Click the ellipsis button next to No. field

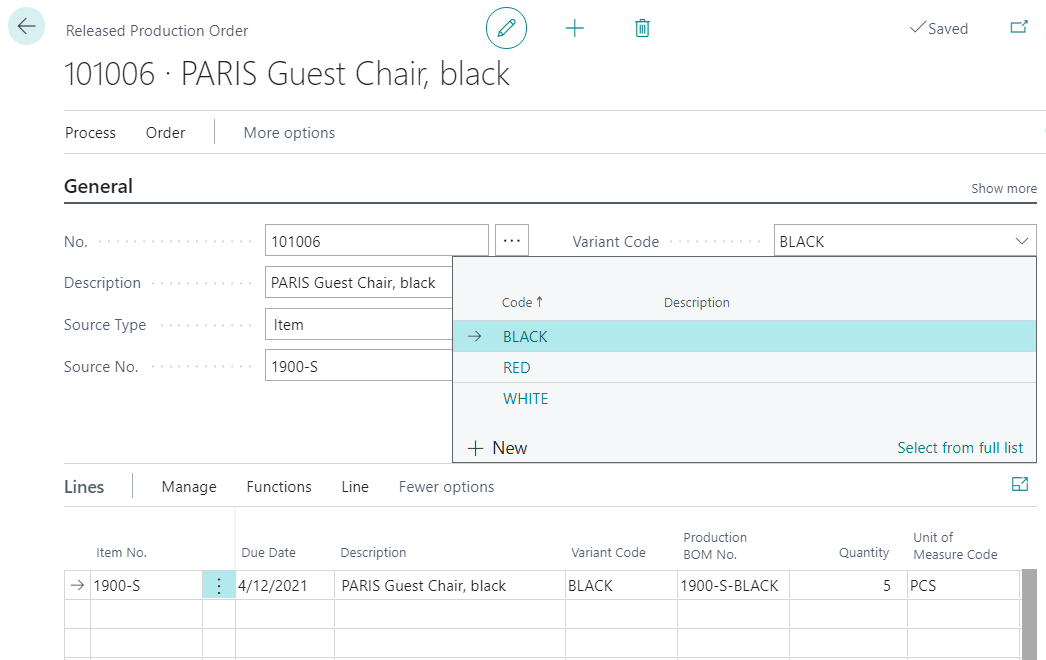(512, 241)
